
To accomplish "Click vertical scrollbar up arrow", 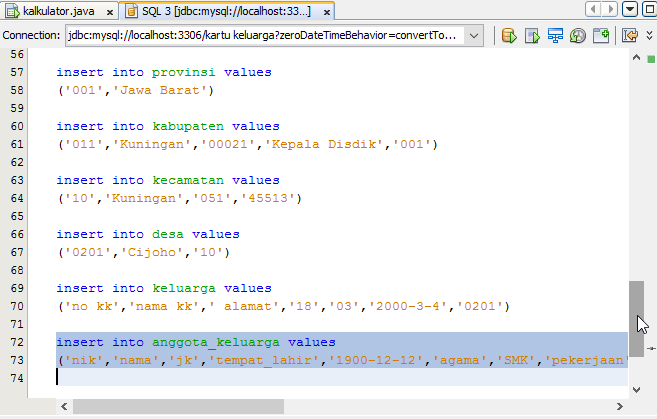I will 636,58.
